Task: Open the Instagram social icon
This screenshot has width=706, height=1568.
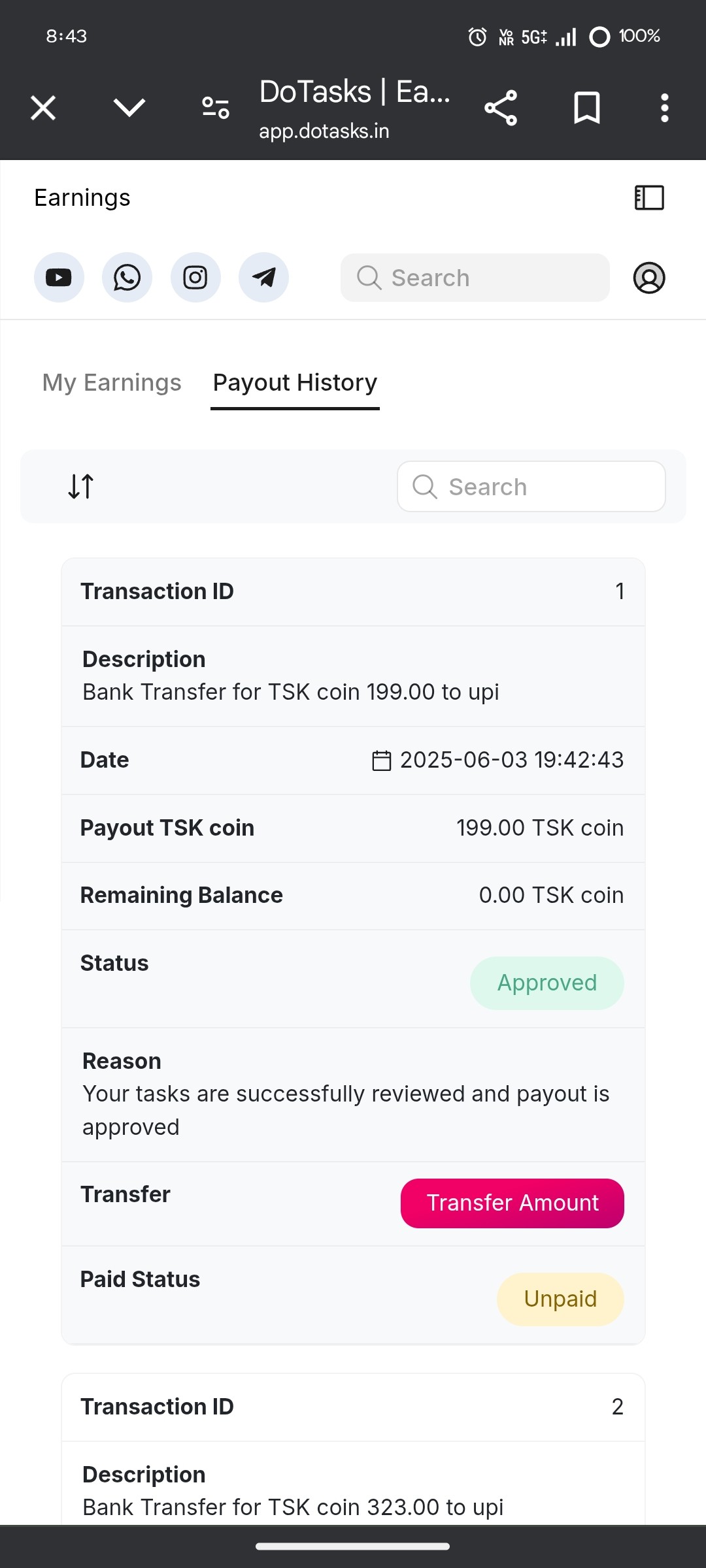Action: (195, 278)
